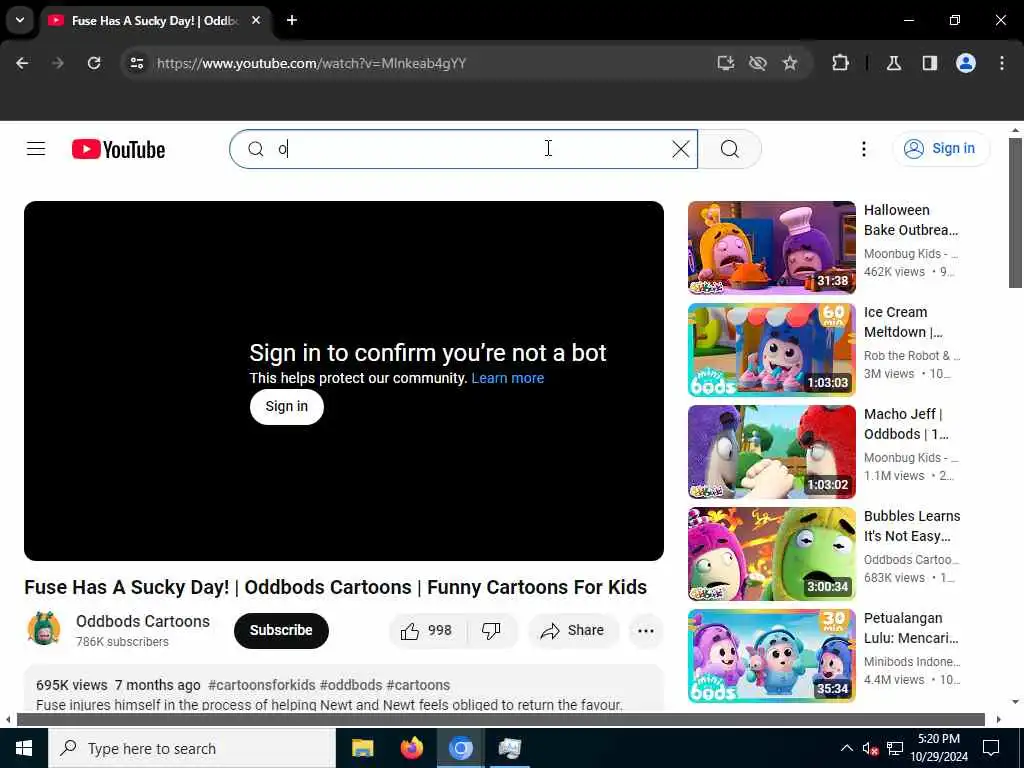This screenshot has height=768, width=1024.
Task: Reload the YouTube page
Action: [x=94, y=63]
